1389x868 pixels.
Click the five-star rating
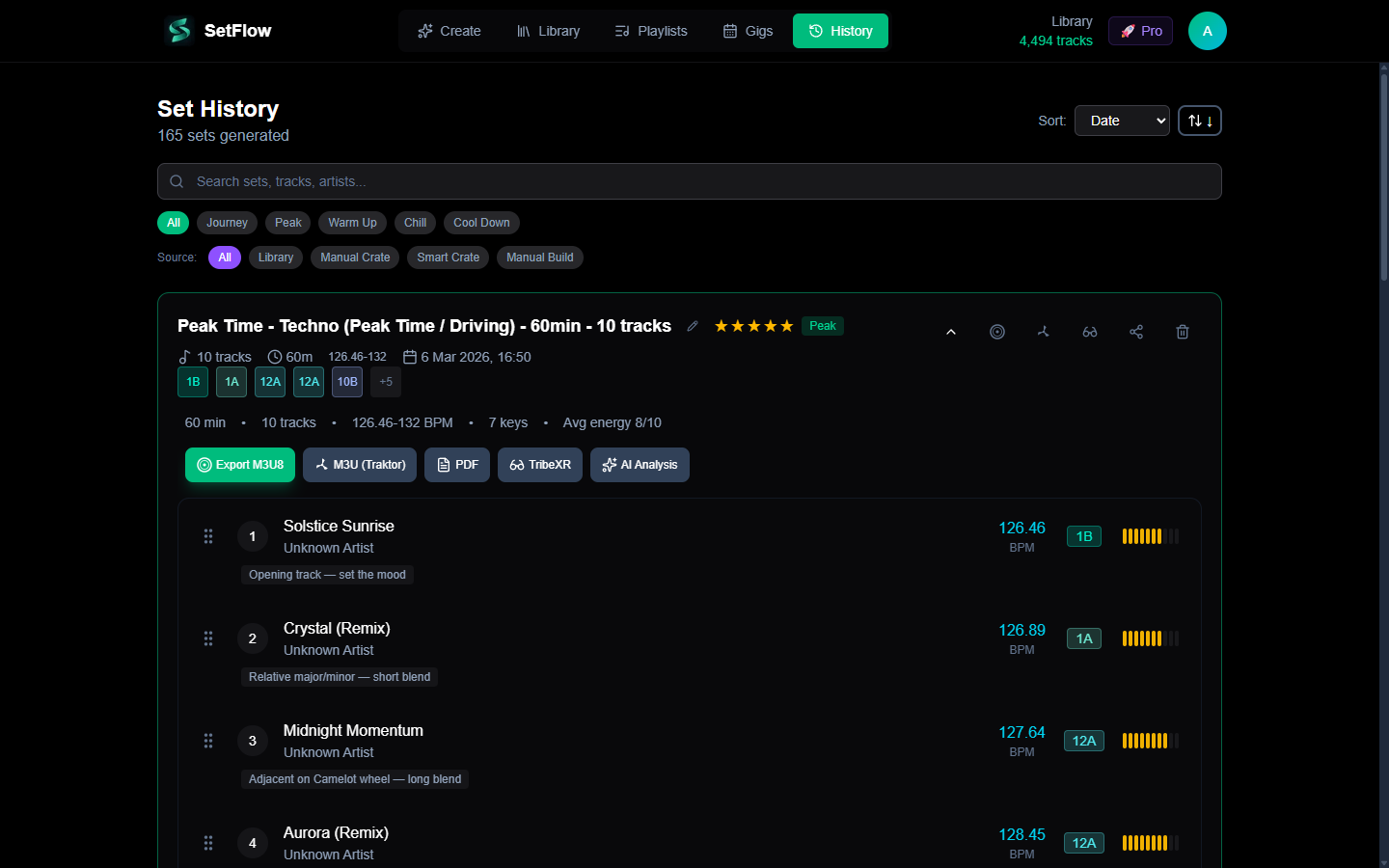[753, 326]
